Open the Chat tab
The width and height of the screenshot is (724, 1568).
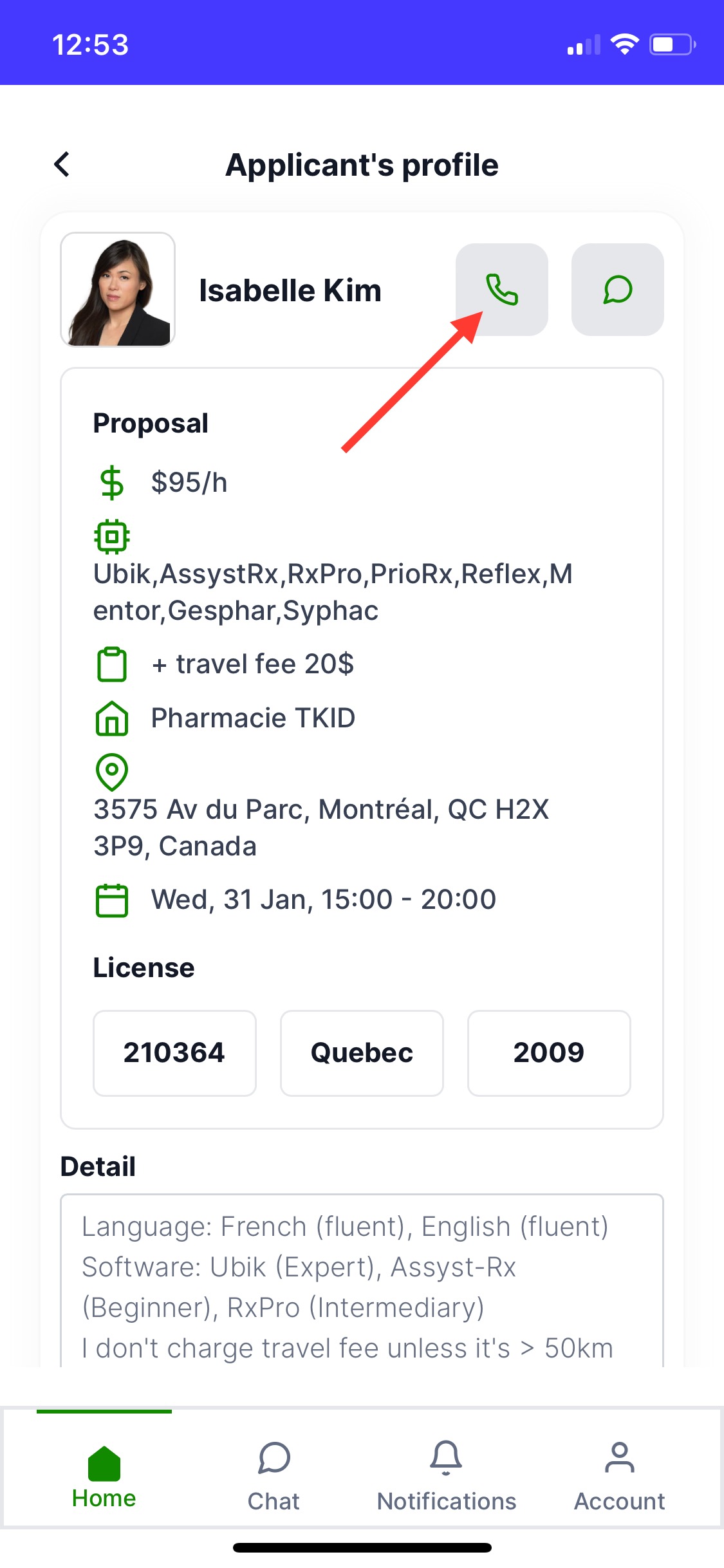click(274, 1474)
